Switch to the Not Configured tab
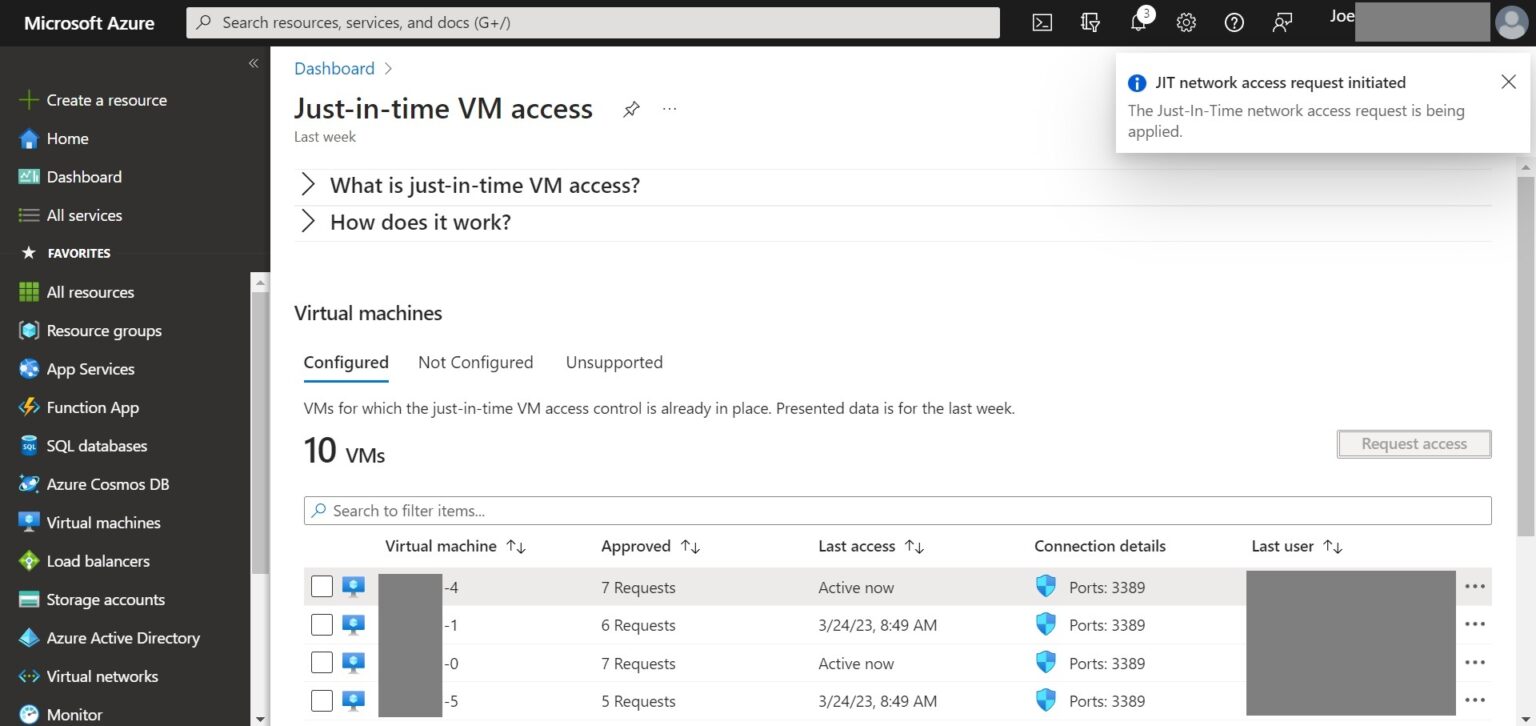Image resolution: width=1536 pixels, height=726 pixels. point(475,362)
